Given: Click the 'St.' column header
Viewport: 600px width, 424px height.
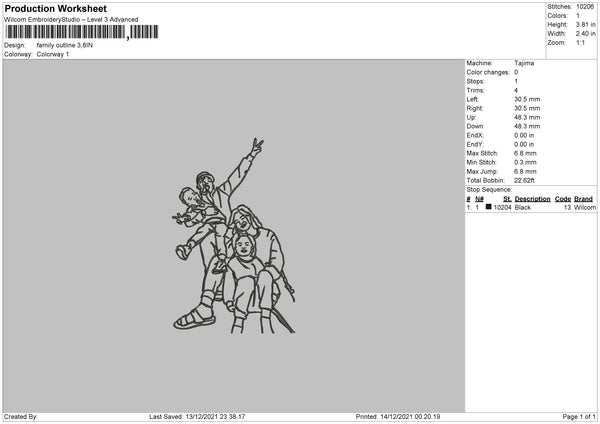Looking at the screenshot, I should click(x=507, y=199).
